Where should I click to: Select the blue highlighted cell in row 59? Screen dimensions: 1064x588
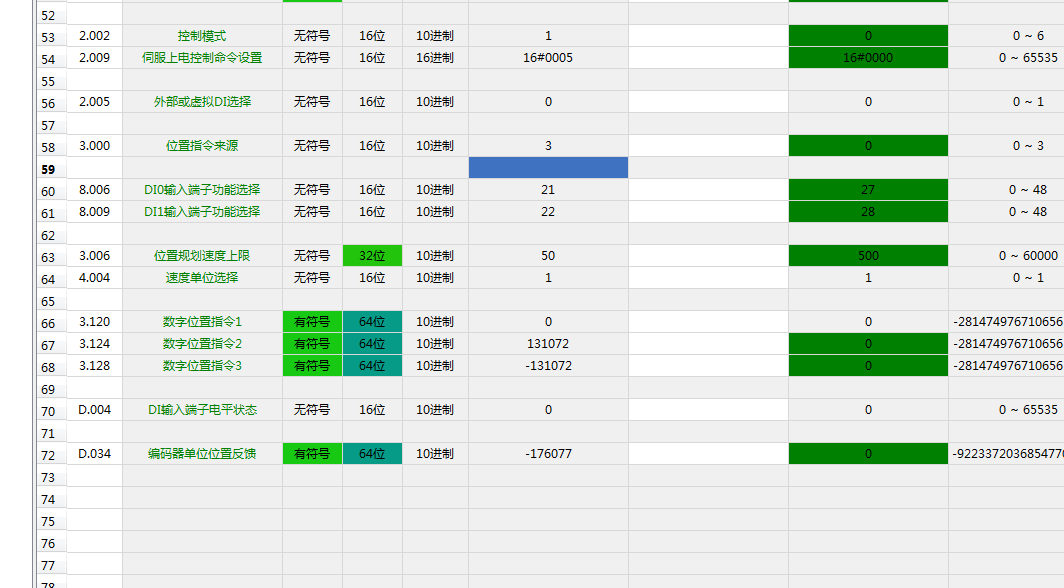point(548,168)
